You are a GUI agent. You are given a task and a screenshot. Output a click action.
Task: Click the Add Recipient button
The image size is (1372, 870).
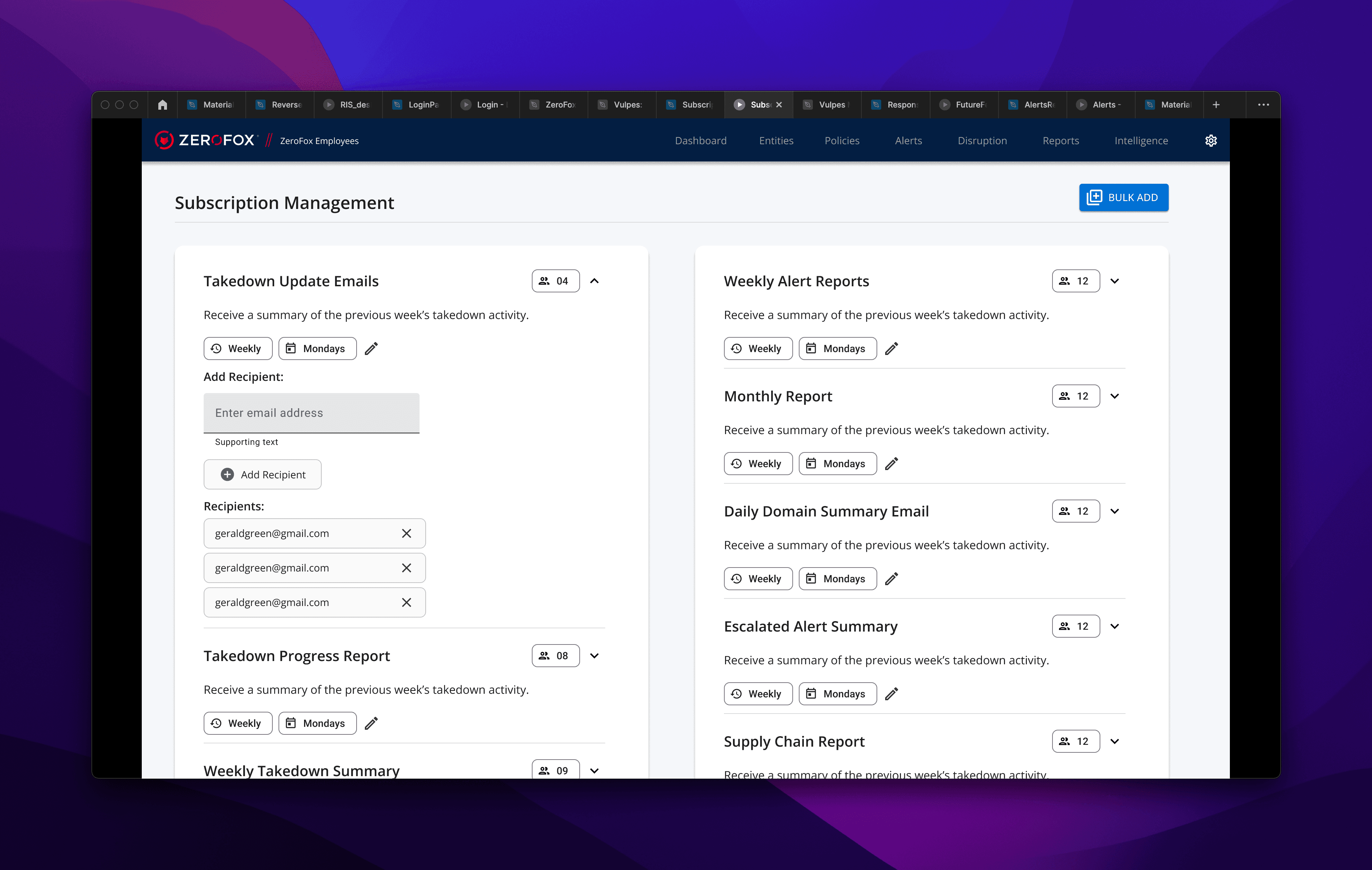point(263,474)
